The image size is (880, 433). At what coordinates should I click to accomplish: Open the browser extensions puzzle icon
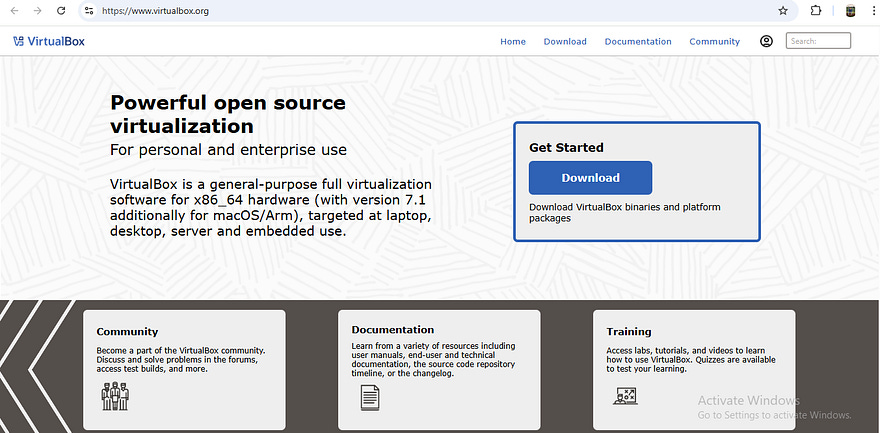pyautogui.click(x=816, y=11)
